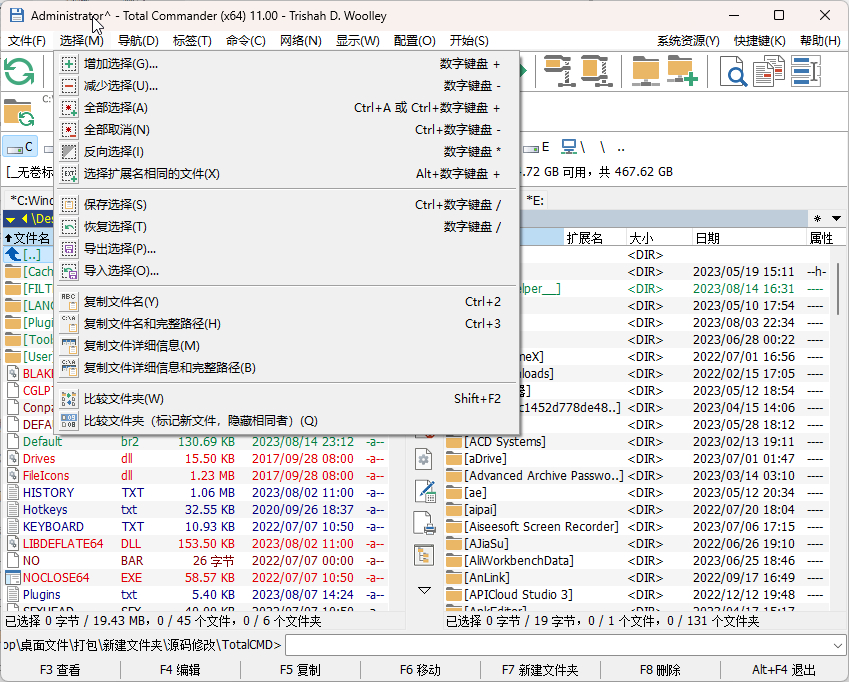
Task: Click the F3 查看 button
Action: (60, 670)
